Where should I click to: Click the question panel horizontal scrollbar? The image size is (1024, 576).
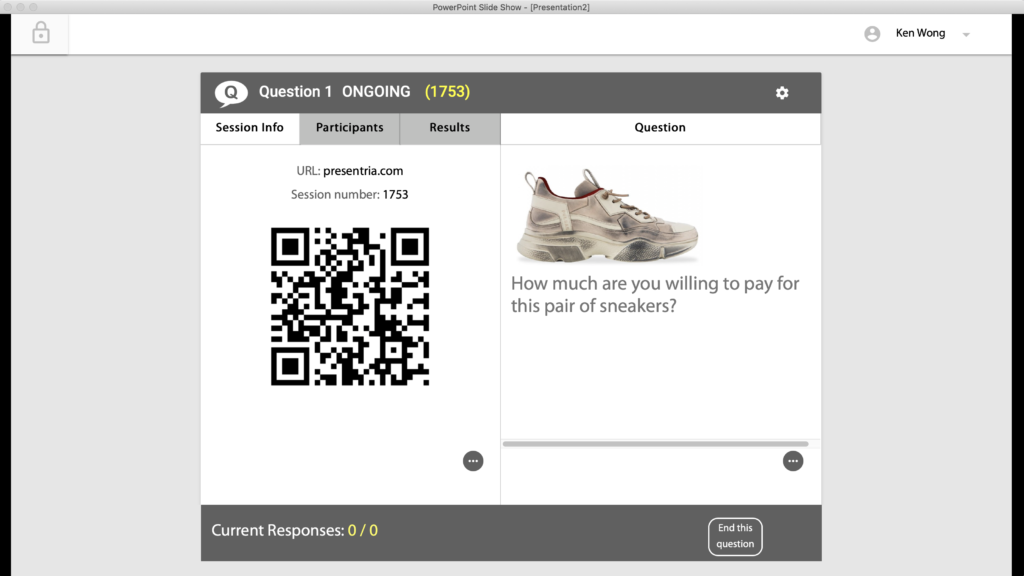(655, 443)
